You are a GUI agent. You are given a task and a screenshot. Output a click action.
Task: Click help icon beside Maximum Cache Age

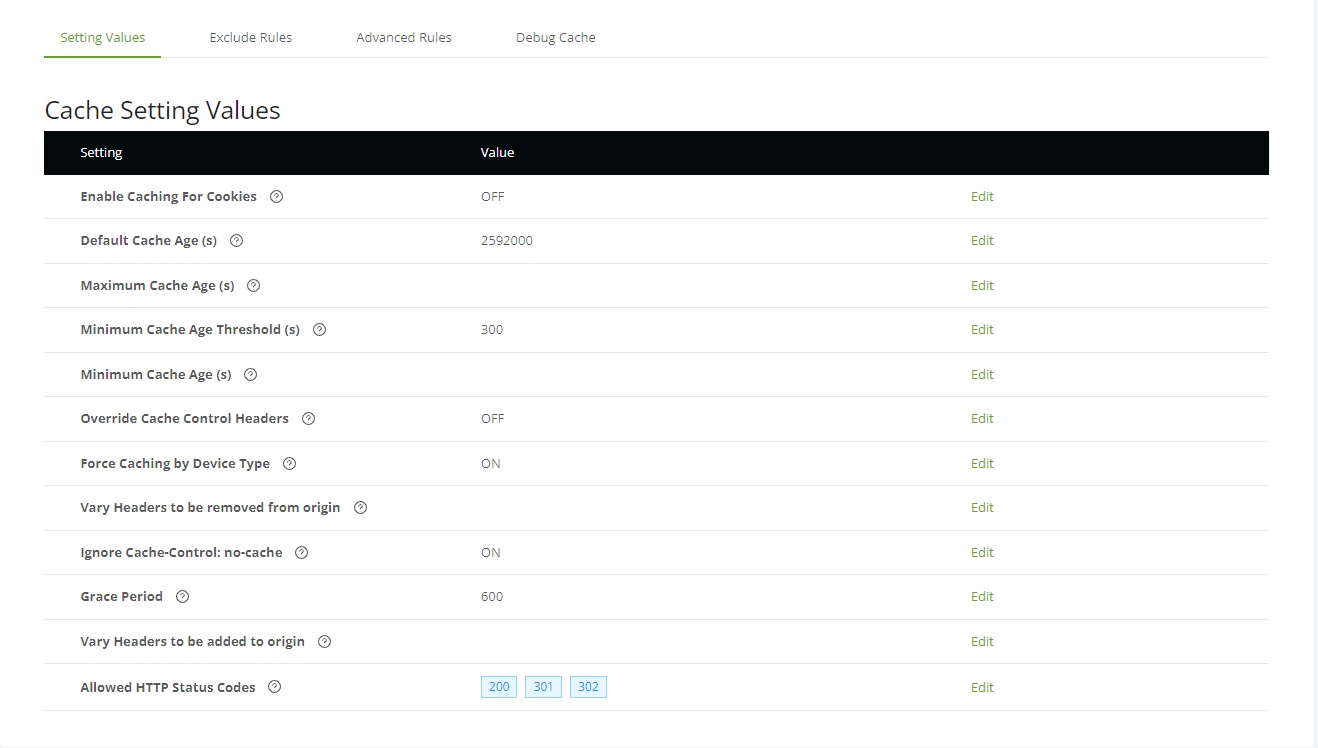tap(254, 286)
